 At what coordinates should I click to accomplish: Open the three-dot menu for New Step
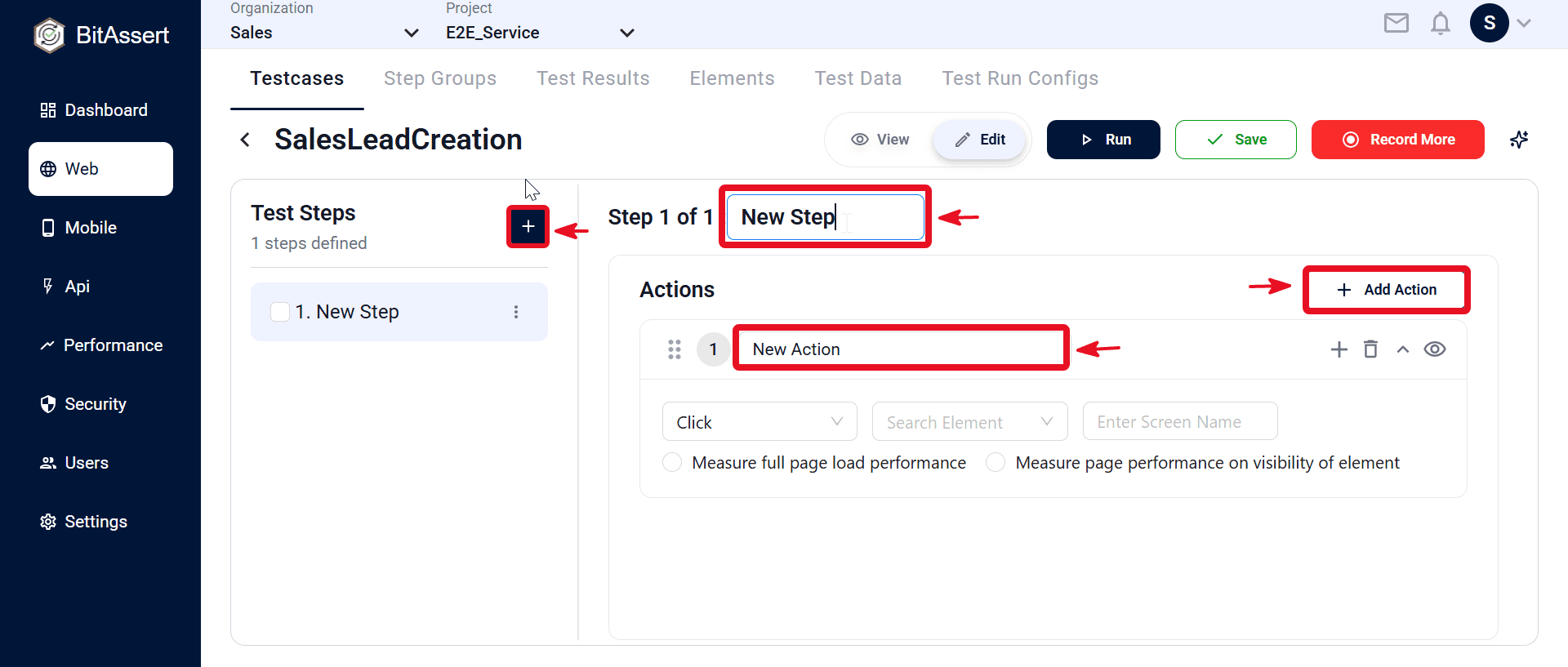pos(516,312)
